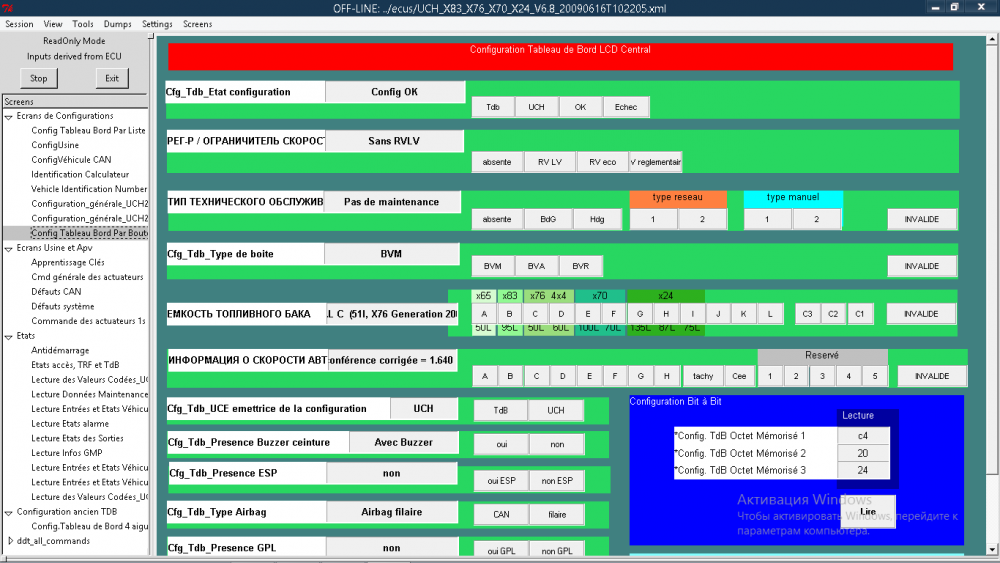
Task: Click the Echec button
Action: [x=626, y=107]
